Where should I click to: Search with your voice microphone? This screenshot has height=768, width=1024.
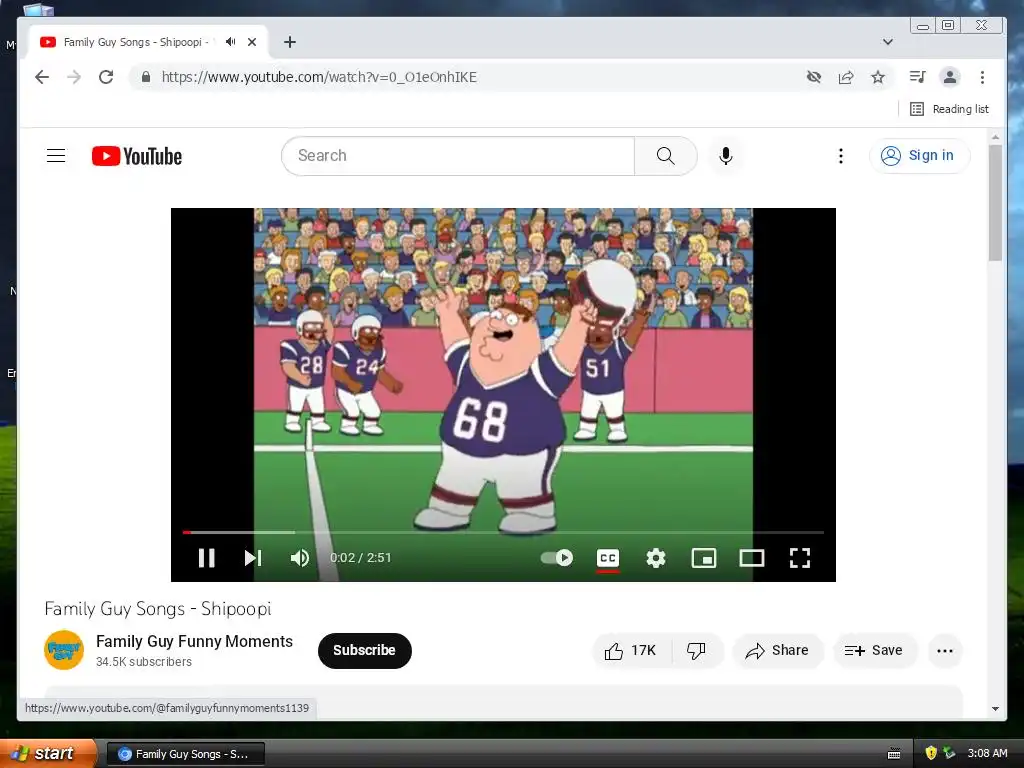726,155
